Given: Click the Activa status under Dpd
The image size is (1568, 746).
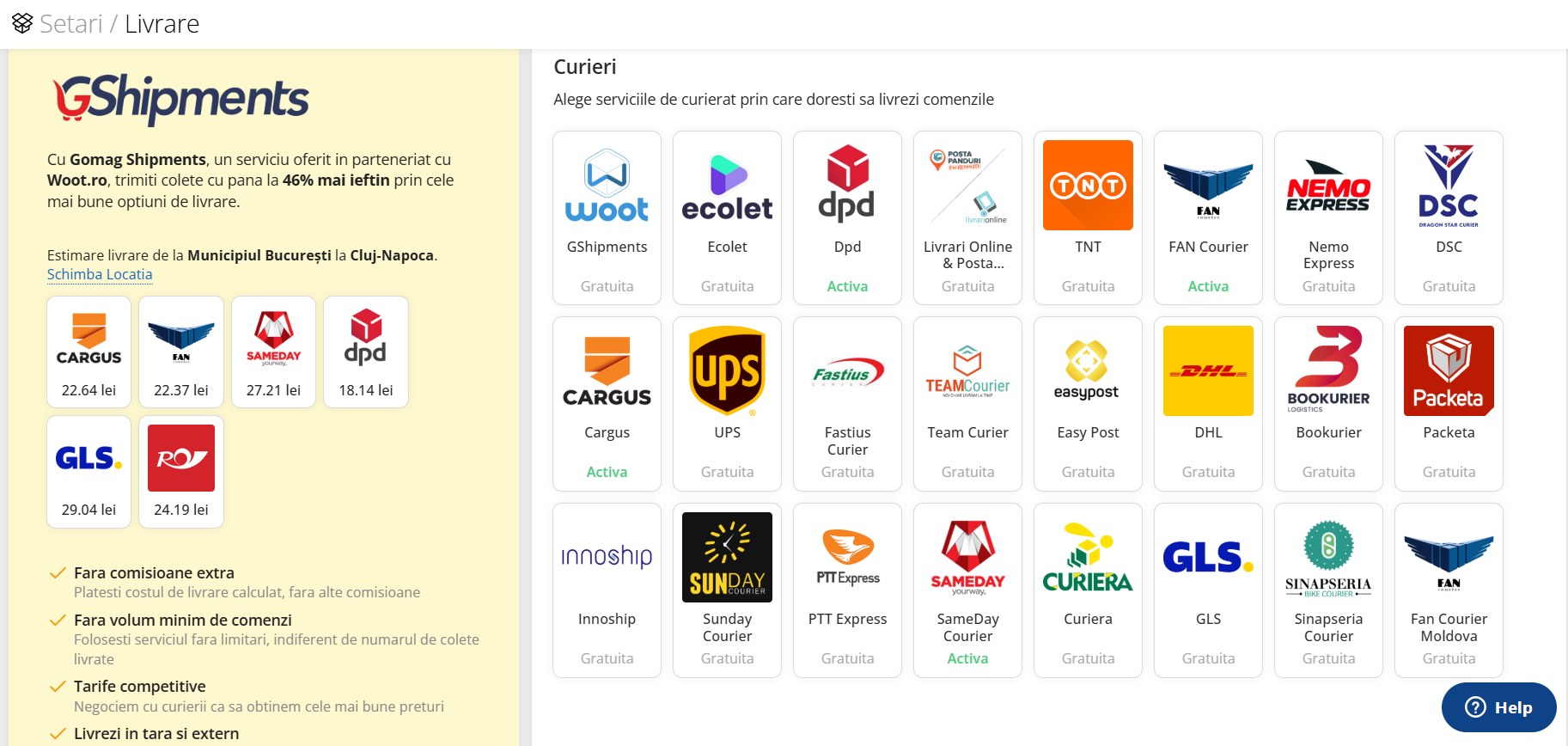Looking at the screenshot, I should click(x=847, y=286).
